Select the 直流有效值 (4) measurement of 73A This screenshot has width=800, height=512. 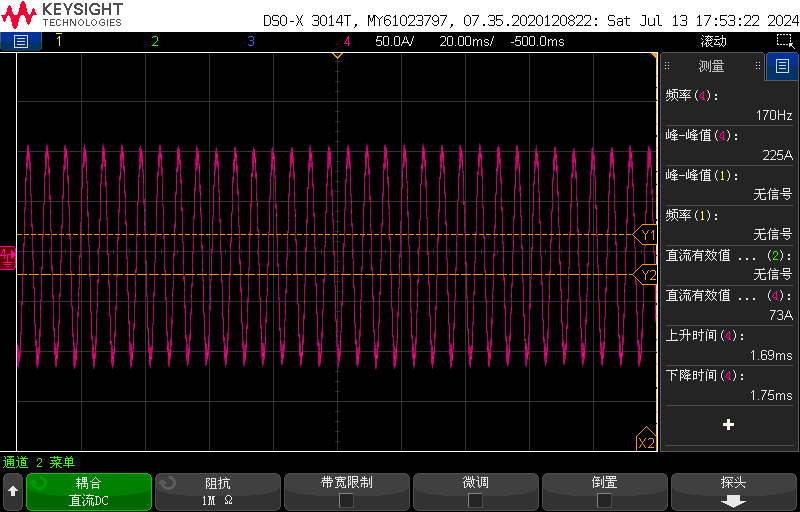pos(729,305)
